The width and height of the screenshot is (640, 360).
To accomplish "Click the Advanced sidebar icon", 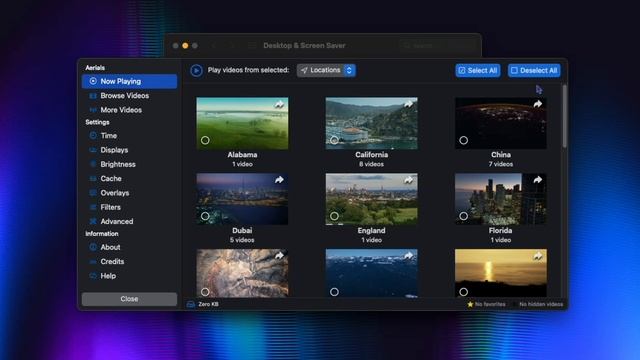I will click(93, 221).
